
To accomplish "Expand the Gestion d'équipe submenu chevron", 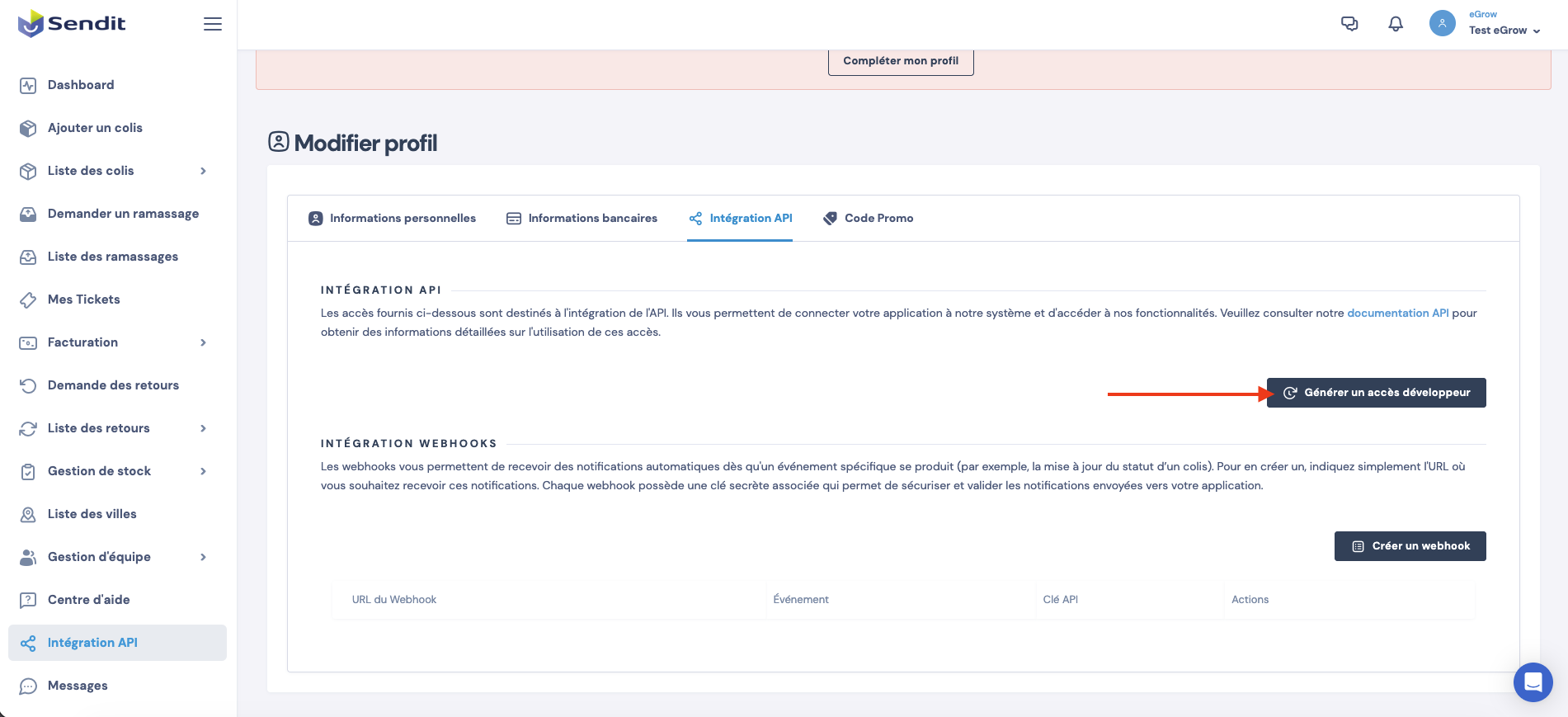I will tap(203, 557).
